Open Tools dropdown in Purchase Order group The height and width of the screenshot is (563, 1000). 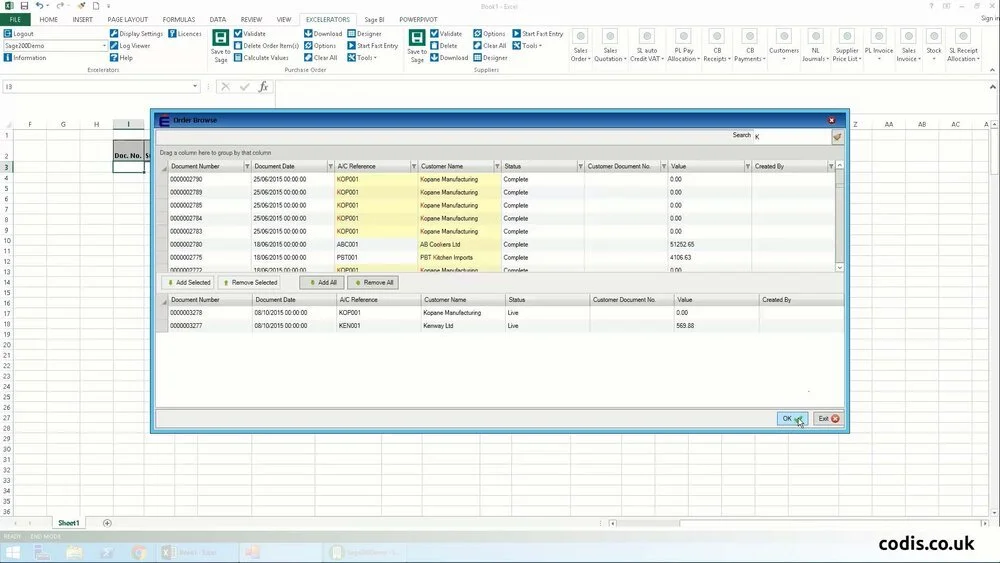362,58
